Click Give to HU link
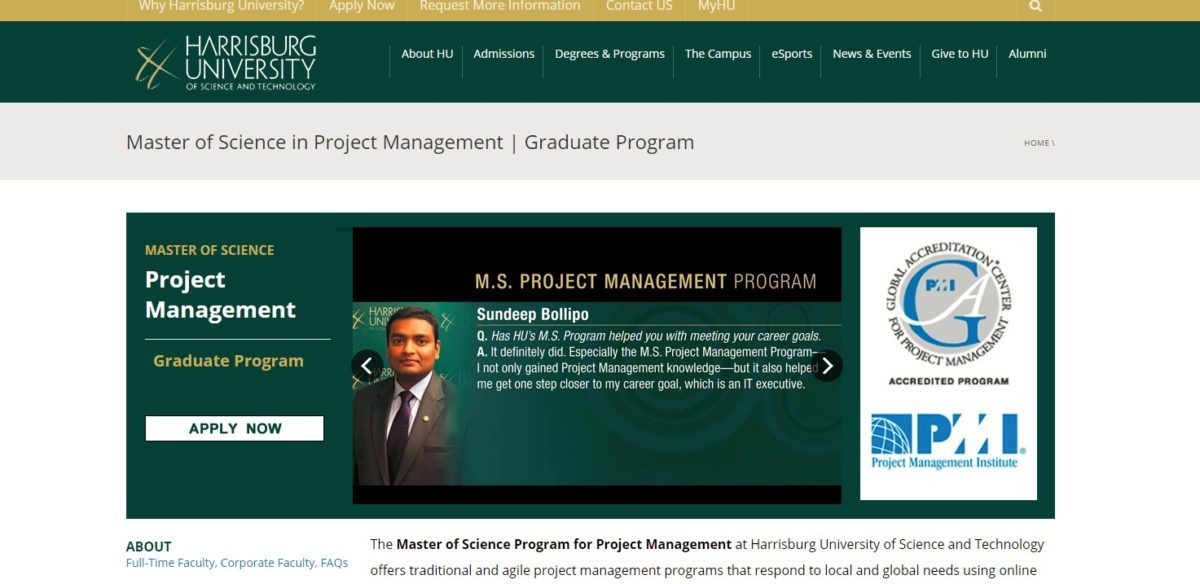 [960, 54]
